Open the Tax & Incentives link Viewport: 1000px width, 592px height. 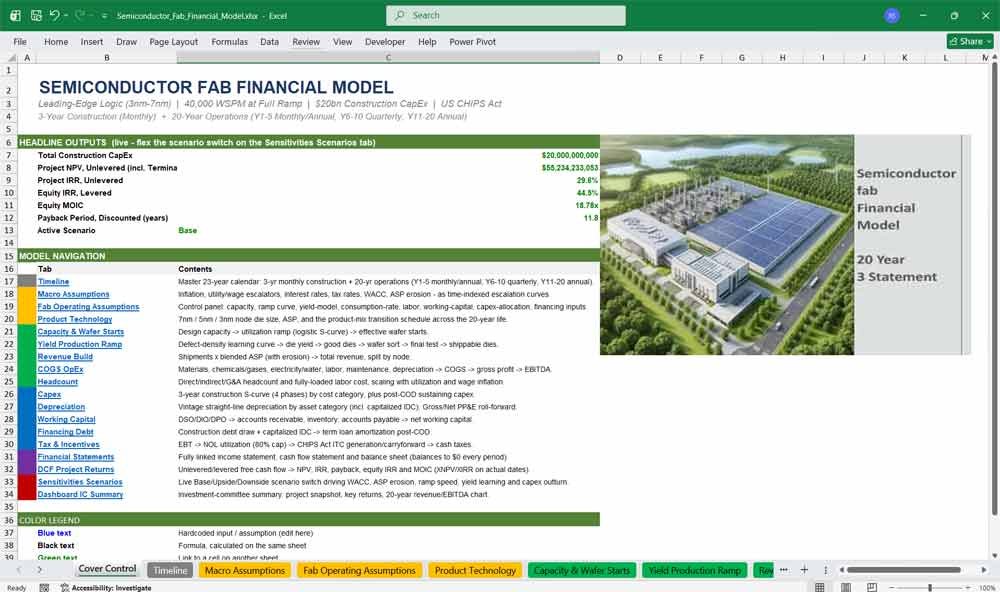pyautogui.click(x=68, y=445)
